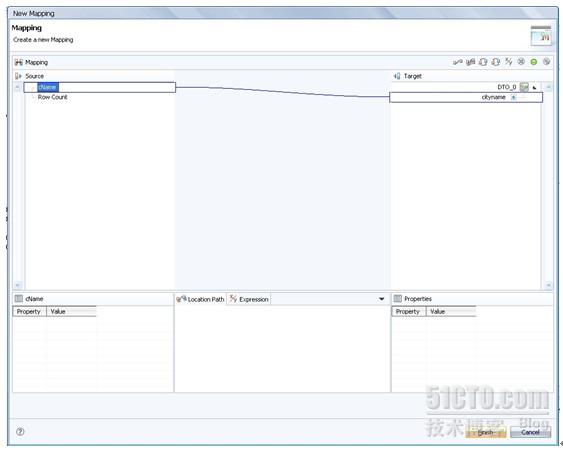Image resolution: width=563 pixels, height=451 pixels.
Task: Click the second mapping toolbar icon
Action: pos(470,62)
